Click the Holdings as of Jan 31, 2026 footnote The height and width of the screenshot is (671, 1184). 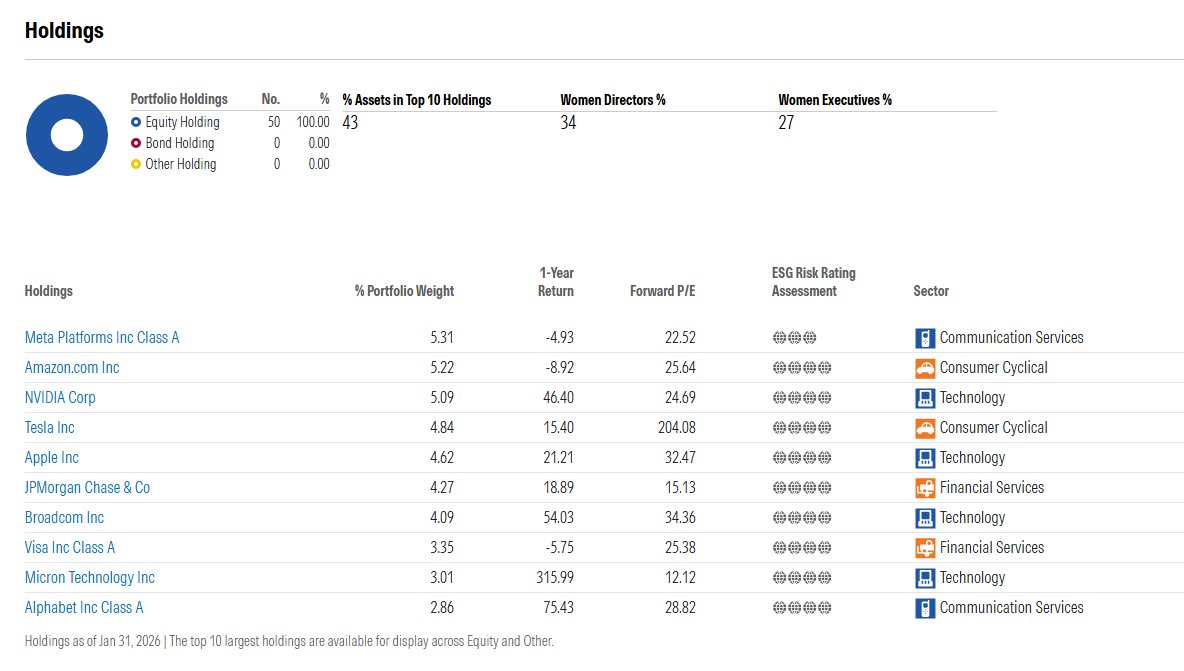click(x=289, y=642)
